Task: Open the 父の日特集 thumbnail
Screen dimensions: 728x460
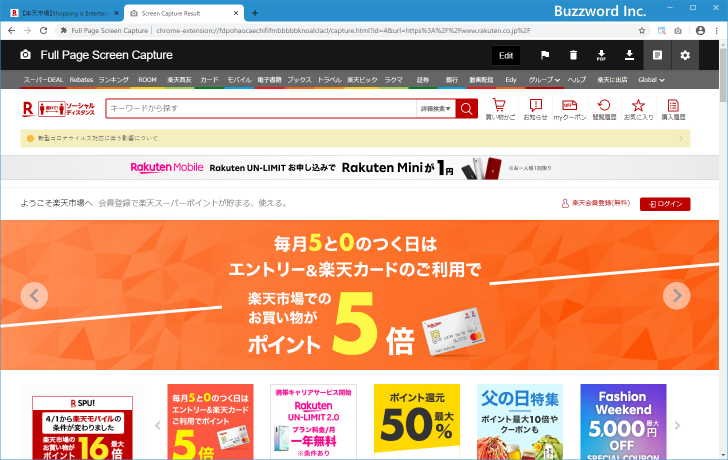Action: [520, 422]
